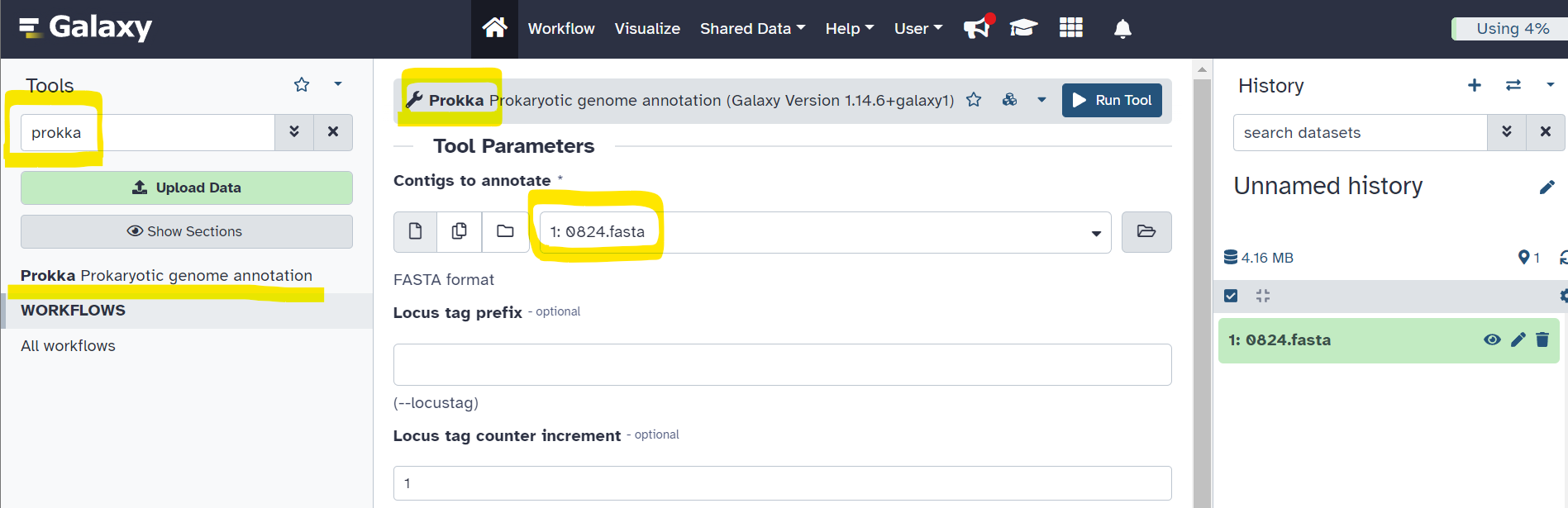Open the Contigs to annotate dataset dropdown
This screenshot has width=1568, height=508.
(825, 232)
